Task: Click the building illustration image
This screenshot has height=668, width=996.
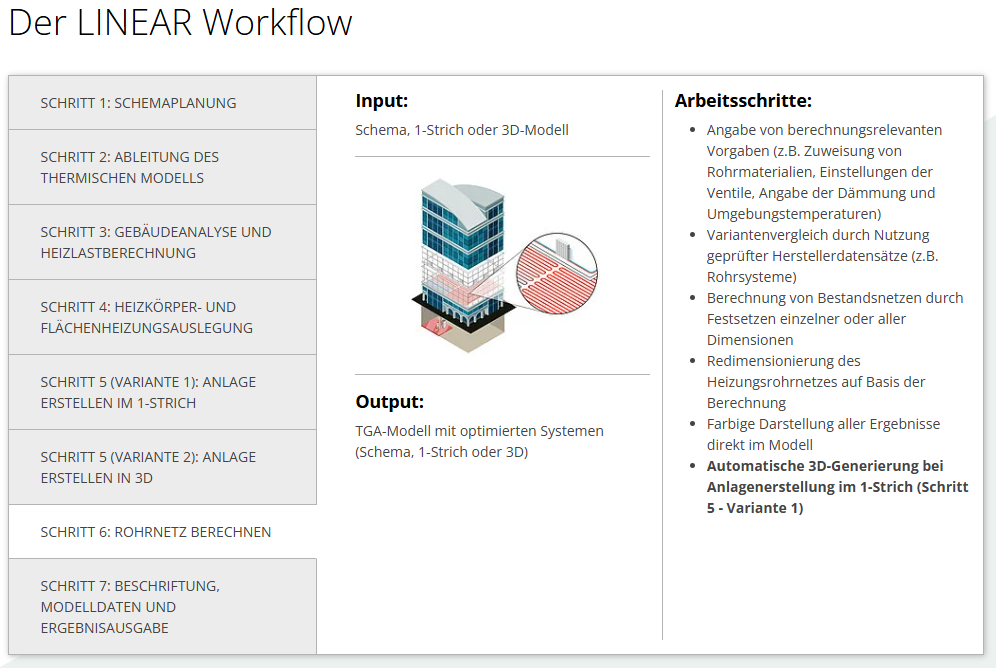Action: coord(460,265)
